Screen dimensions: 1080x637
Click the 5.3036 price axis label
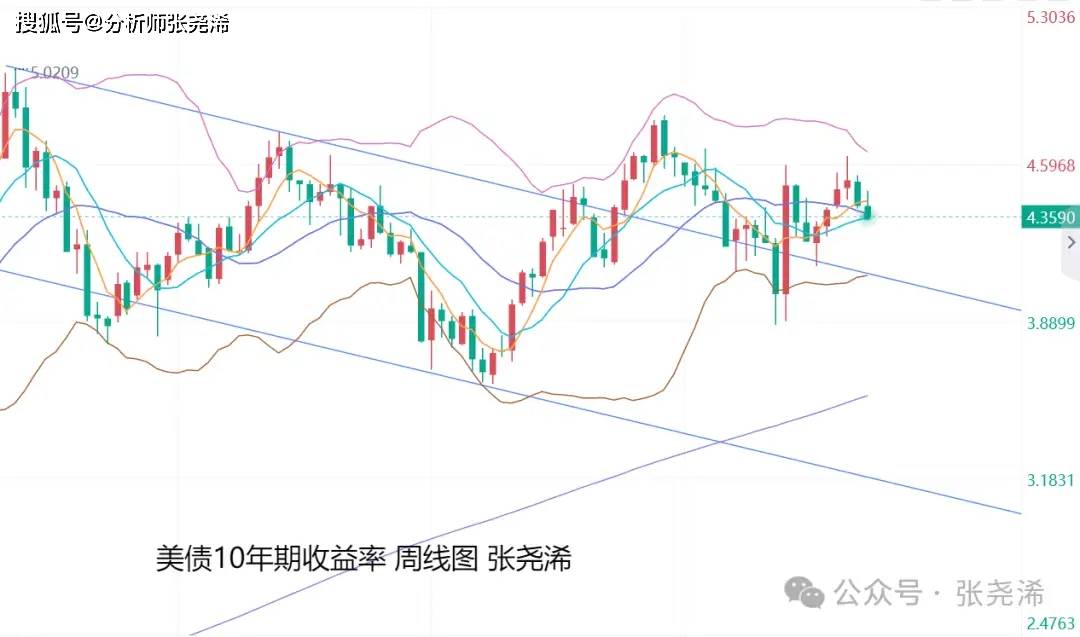tap(1050, 17)
